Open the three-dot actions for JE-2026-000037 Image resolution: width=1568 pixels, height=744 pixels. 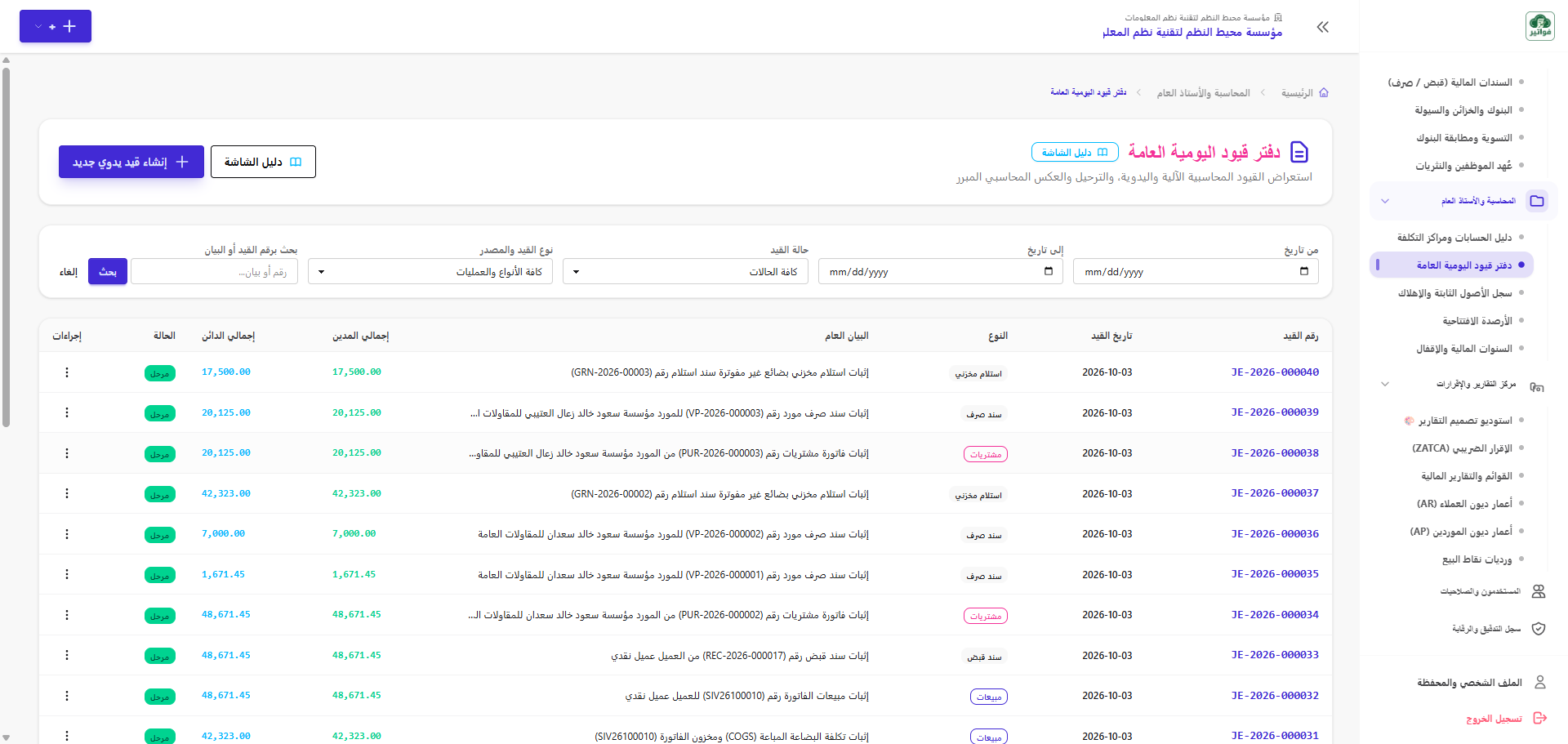(x=67, y=493)
